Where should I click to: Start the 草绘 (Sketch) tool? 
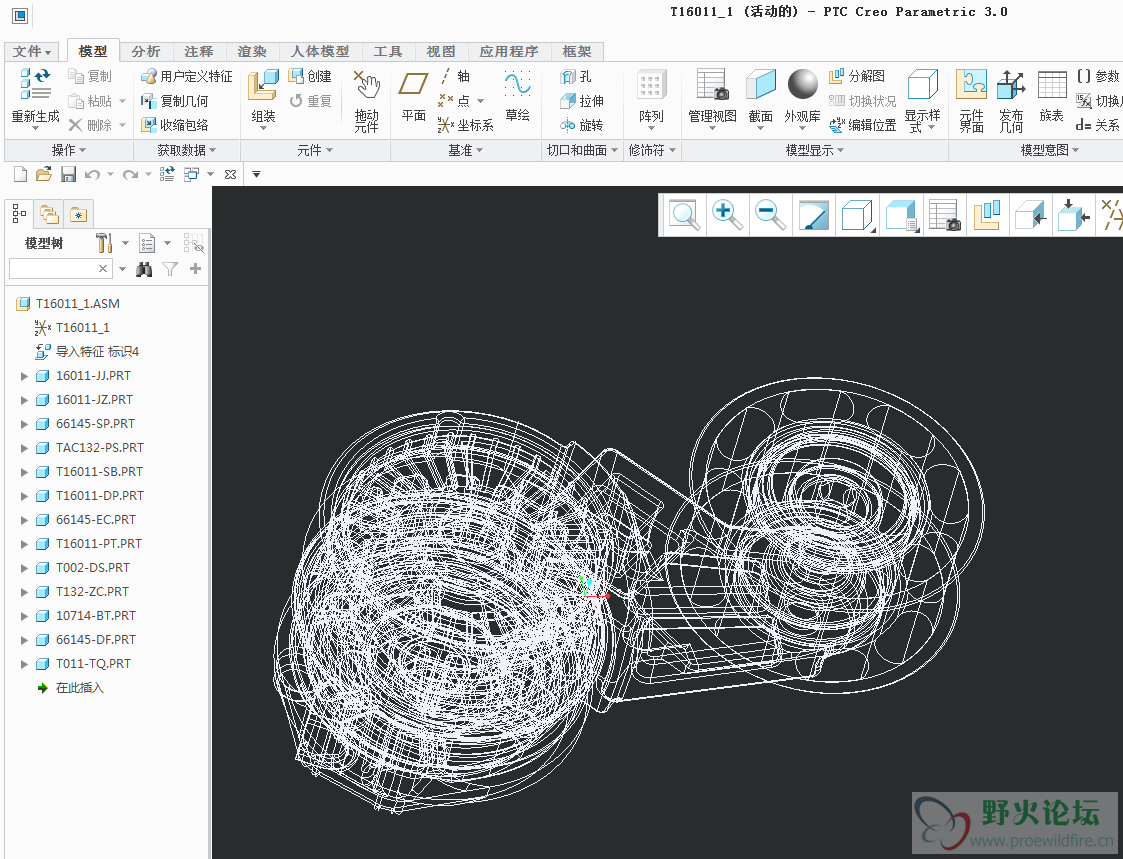[x=517, y=96]
